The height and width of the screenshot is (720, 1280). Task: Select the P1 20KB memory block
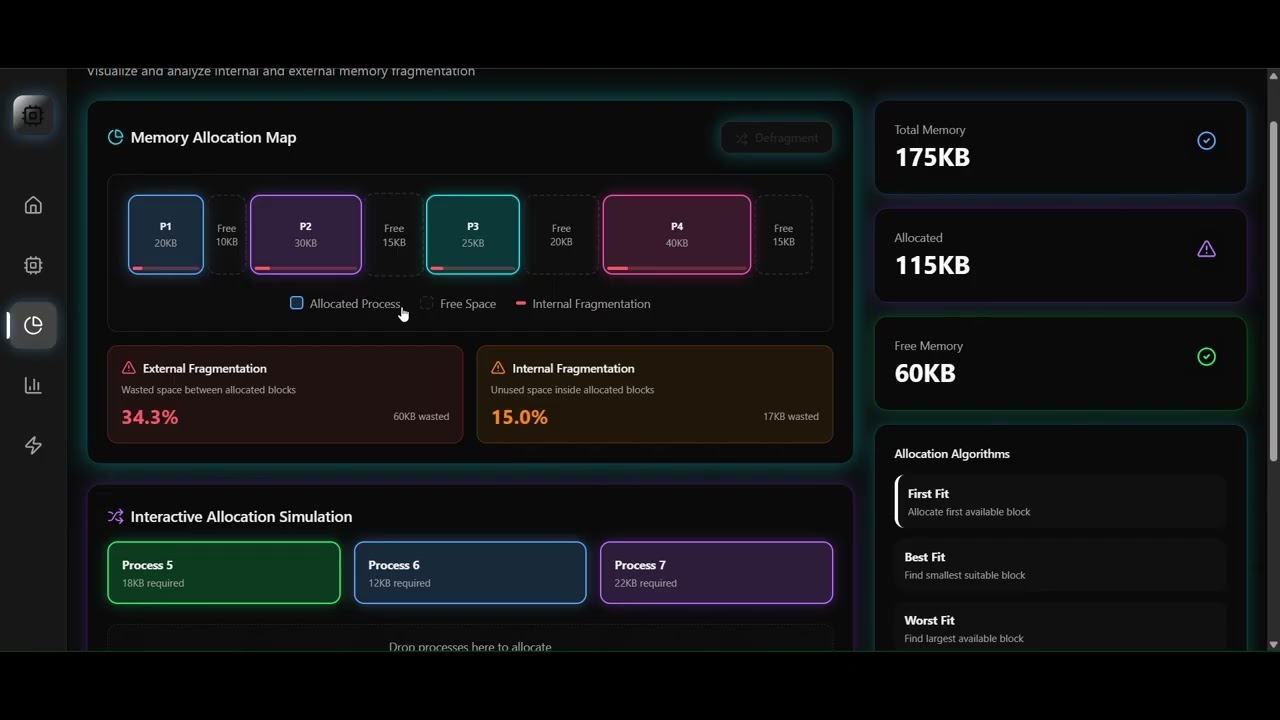click(x=166, y=235)
